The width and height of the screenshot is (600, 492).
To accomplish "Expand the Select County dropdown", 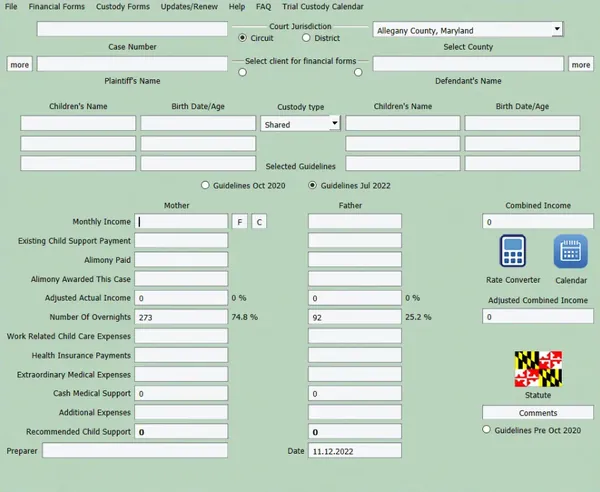I will point(557,29).
